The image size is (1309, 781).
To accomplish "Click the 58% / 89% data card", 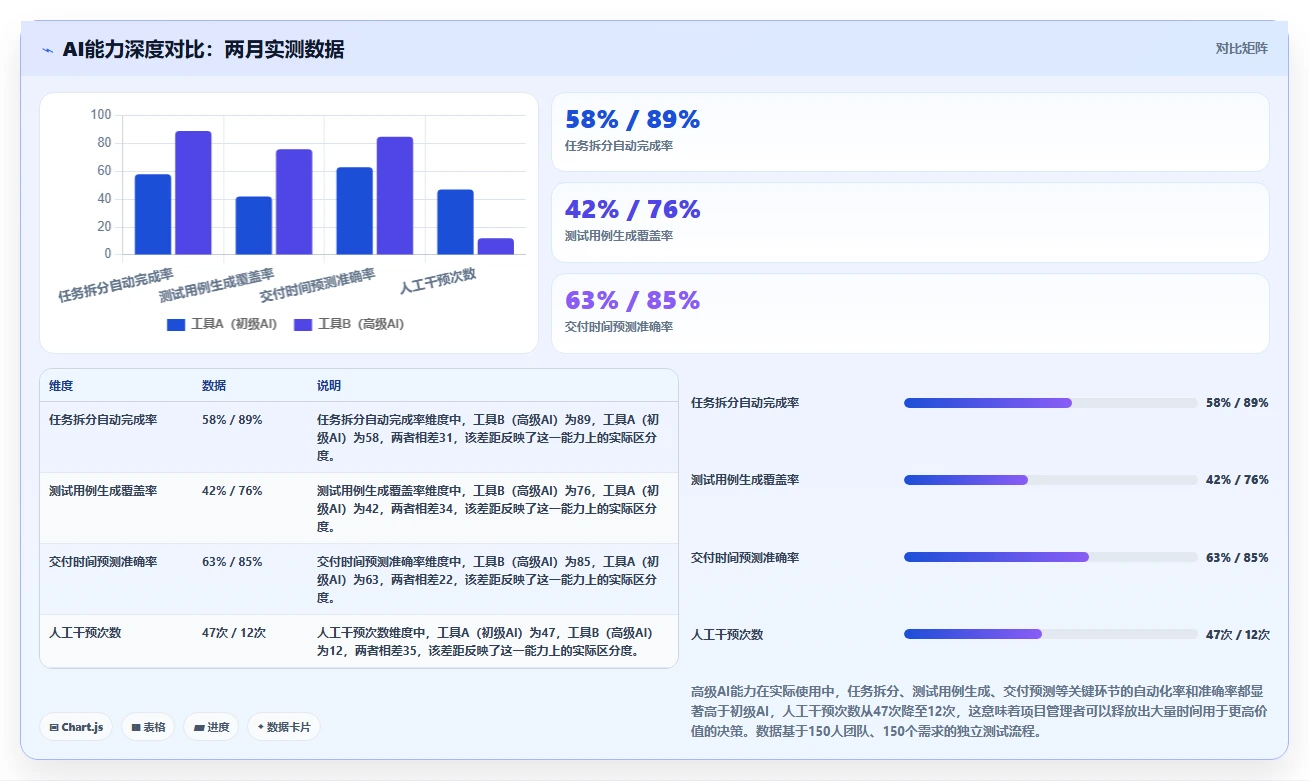I will 910,132.
